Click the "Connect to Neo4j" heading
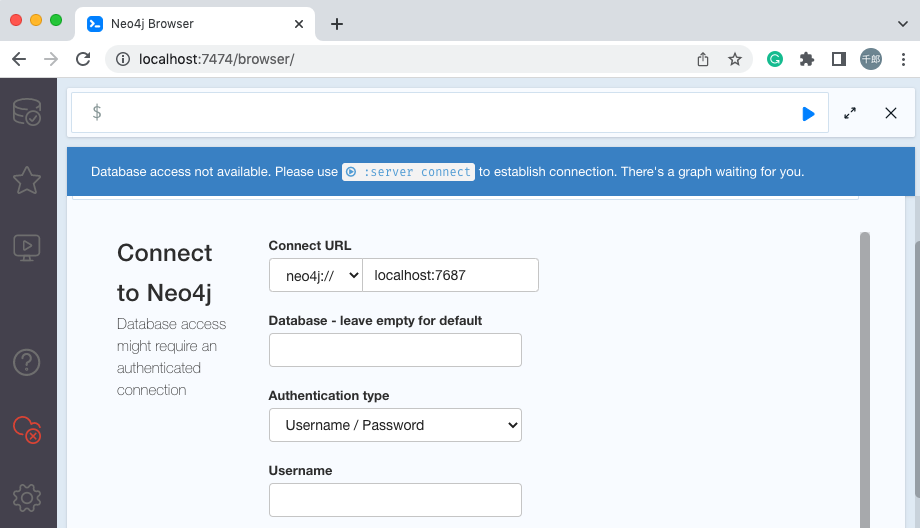The width and height of the screenshot is (920, 528). click(165, 273)
